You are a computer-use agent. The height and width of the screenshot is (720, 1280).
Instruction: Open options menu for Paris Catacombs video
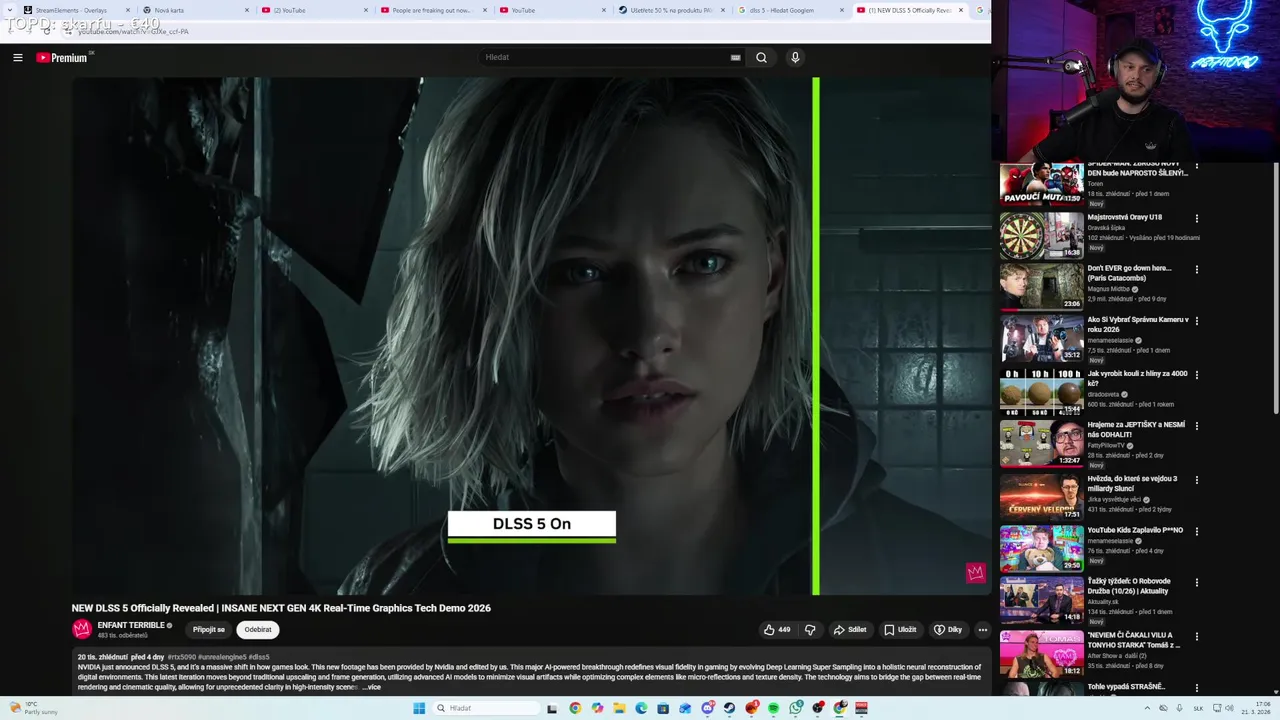pyautogui.click(x=1196, y=269)
